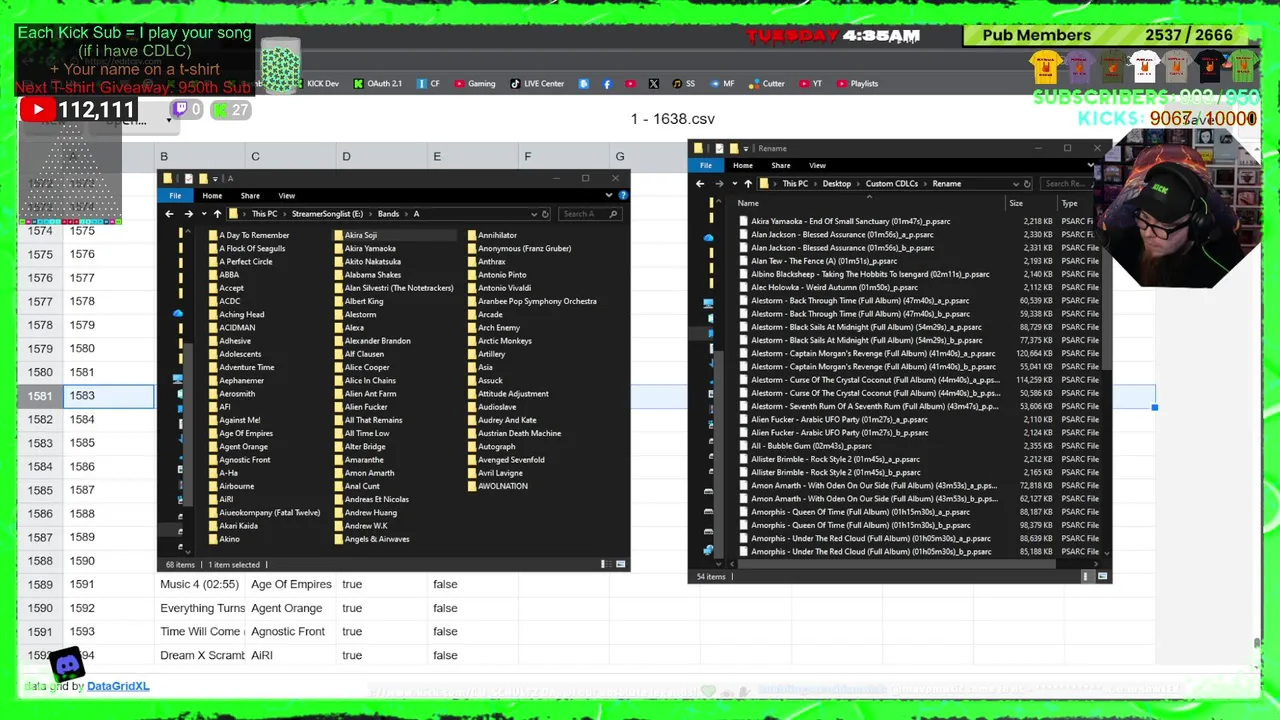The width and height of the screenshot is (1280, 720).
Task: Open Quick Access Toolbar dropdown in Bands A window
Action: (214, 179)
